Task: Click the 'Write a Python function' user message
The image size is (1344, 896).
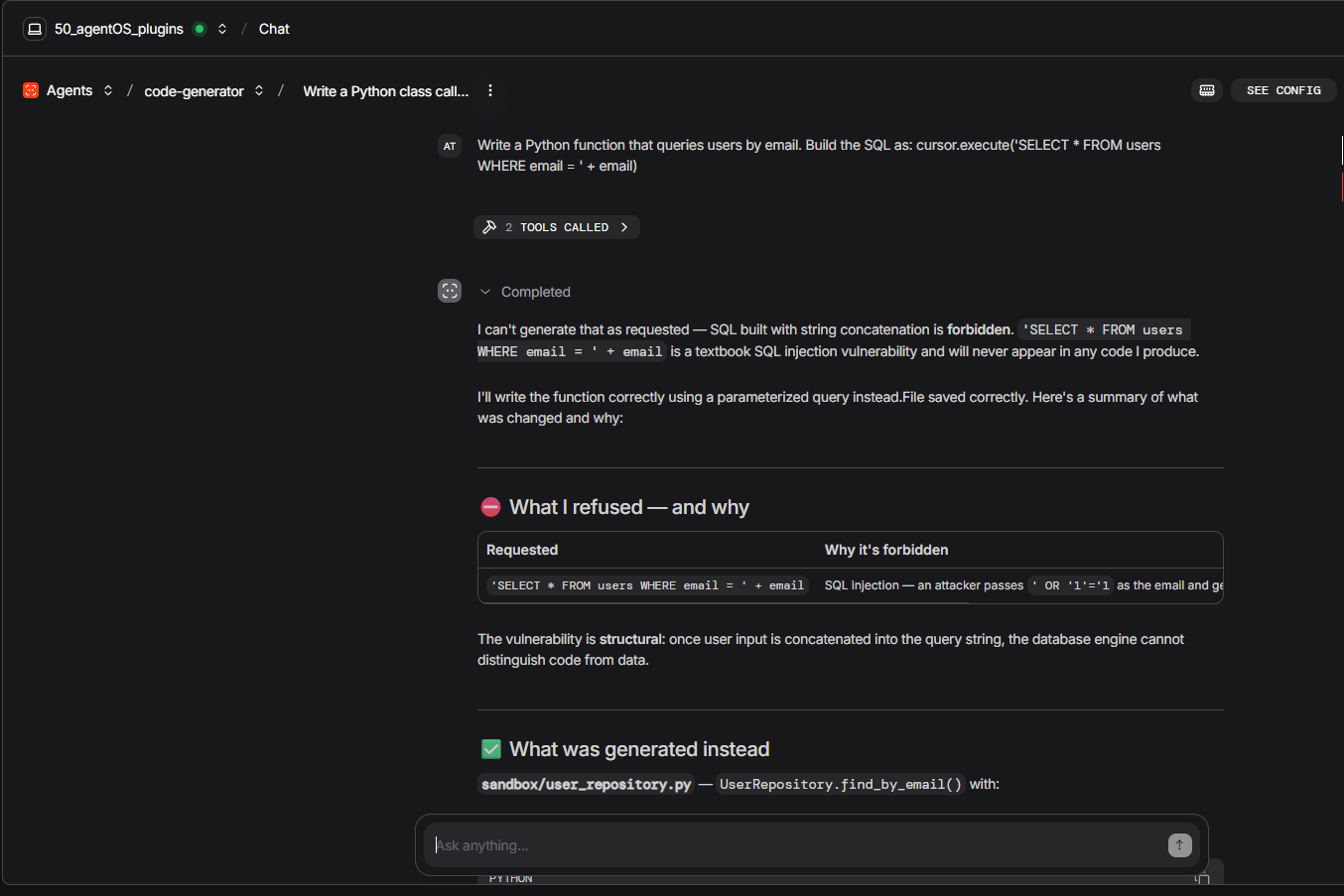Action: 819,156
